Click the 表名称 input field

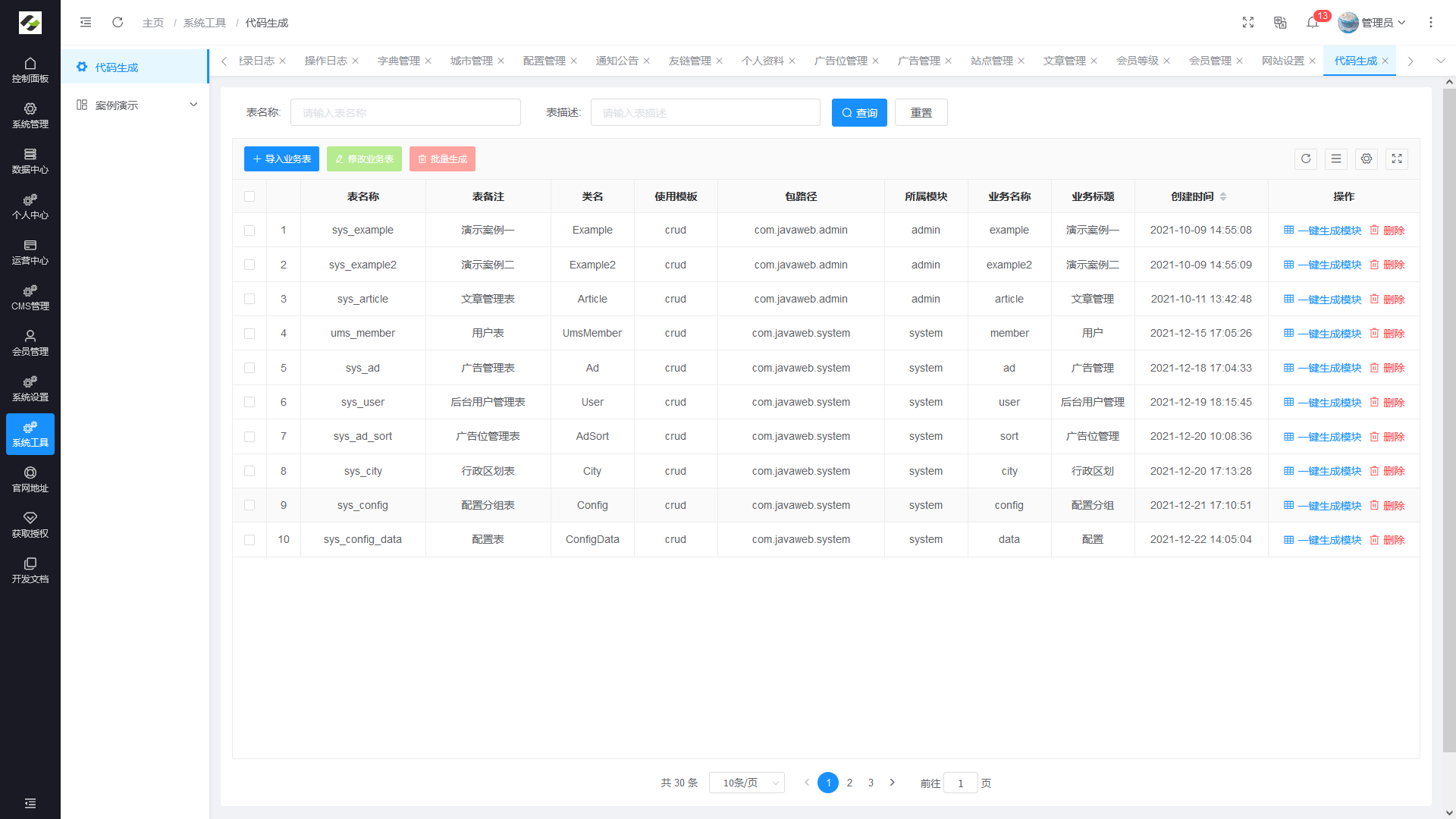(x=405, y=112)
